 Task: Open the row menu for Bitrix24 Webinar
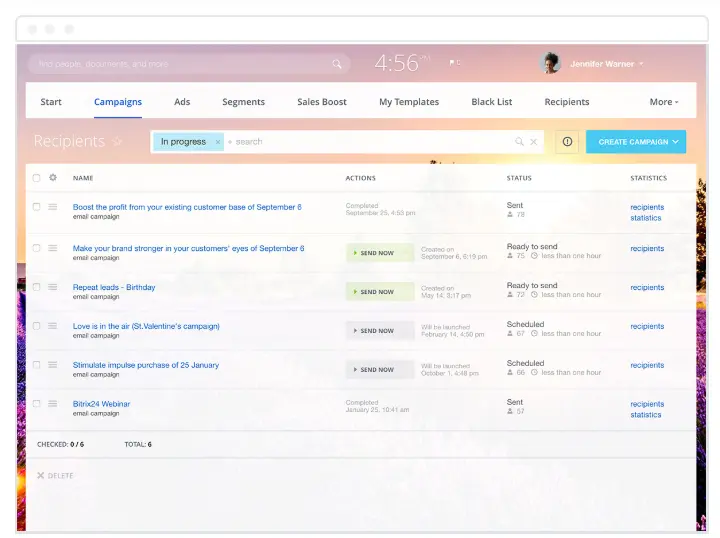53,404
